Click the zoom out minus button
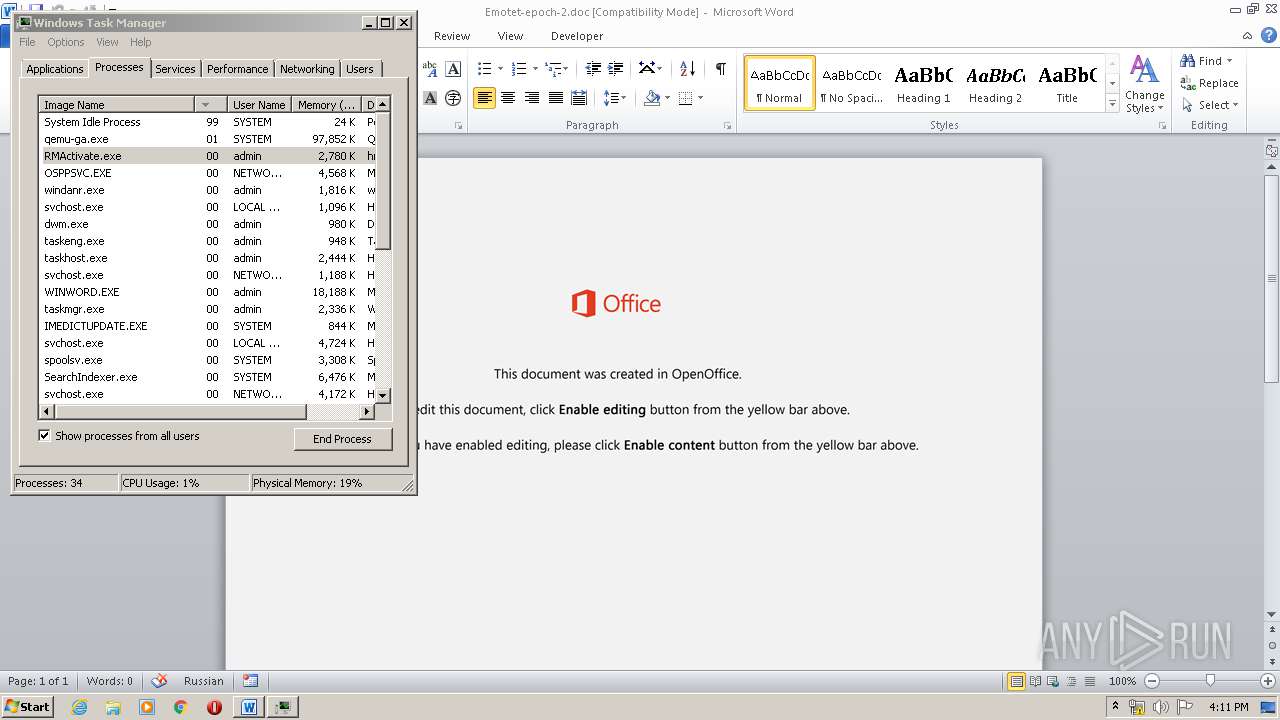Viewport: 1280px width, 720px height. point(1151,681)
